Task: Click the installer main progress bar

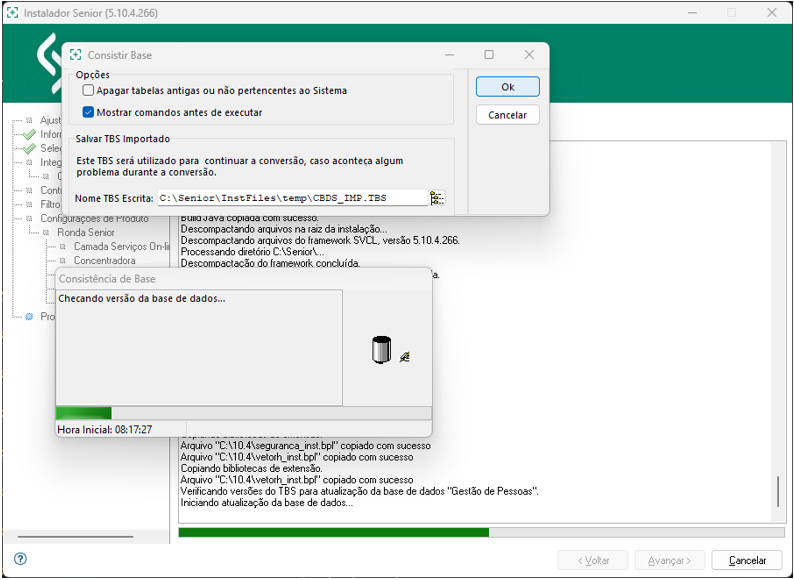Action: (481, 532)
